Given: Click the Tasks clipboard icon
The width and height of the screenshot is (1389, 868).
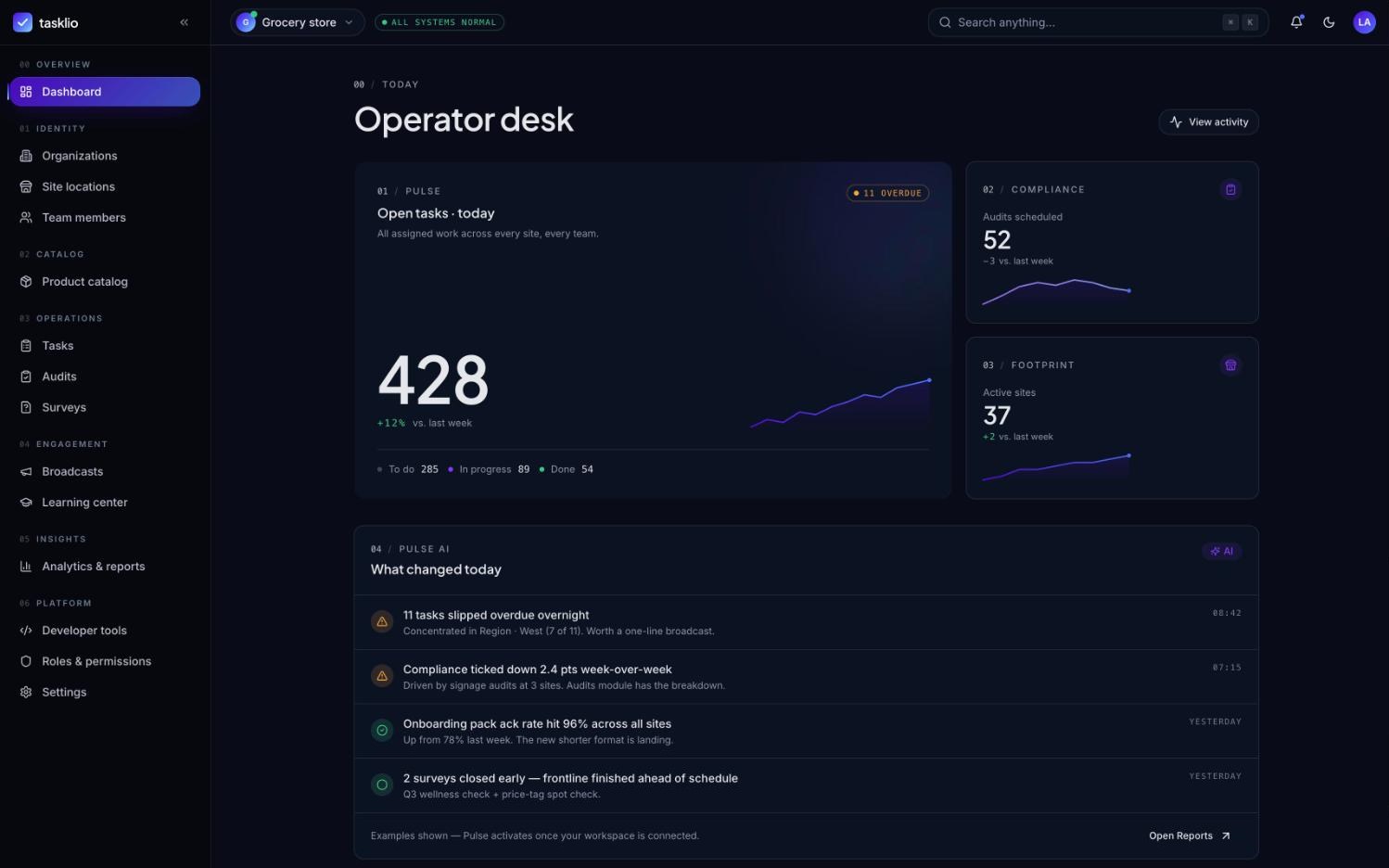Looking at the screenshot, I should pos(26,345).
